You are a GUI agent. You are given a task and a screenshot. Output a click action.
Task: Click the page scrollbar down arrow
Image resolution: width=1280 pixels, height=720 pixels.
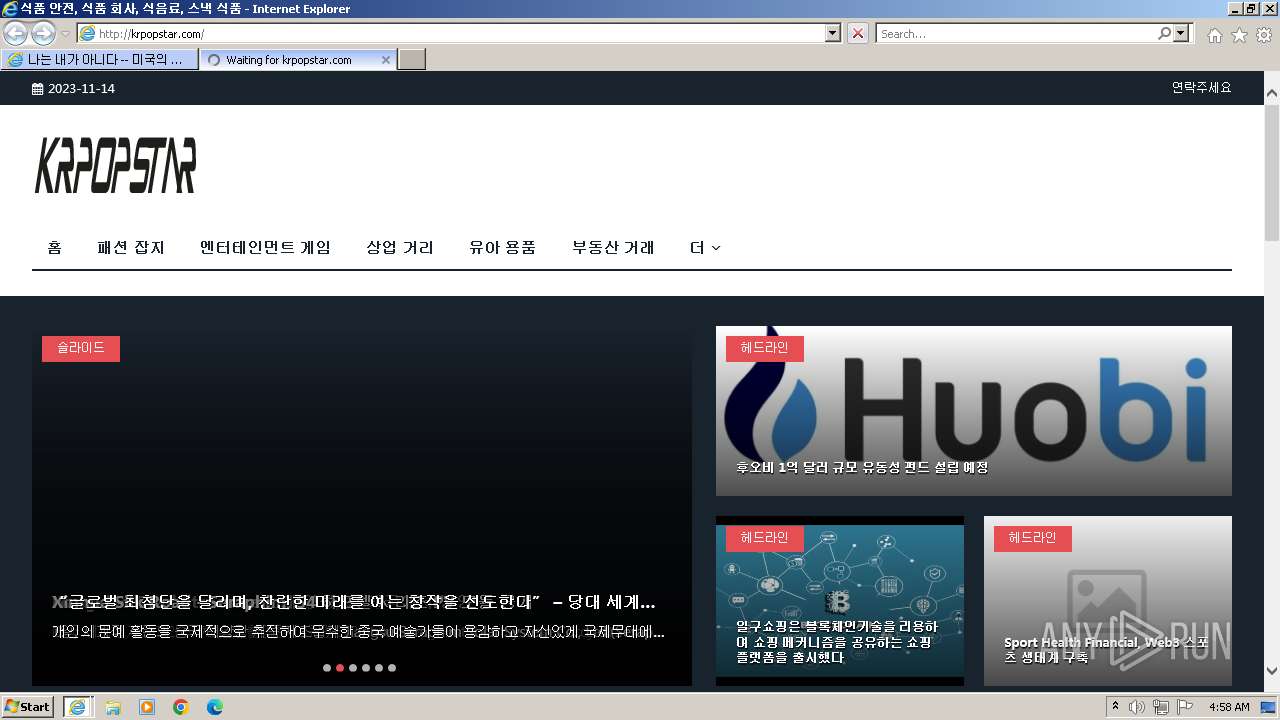click(1272, 671)
